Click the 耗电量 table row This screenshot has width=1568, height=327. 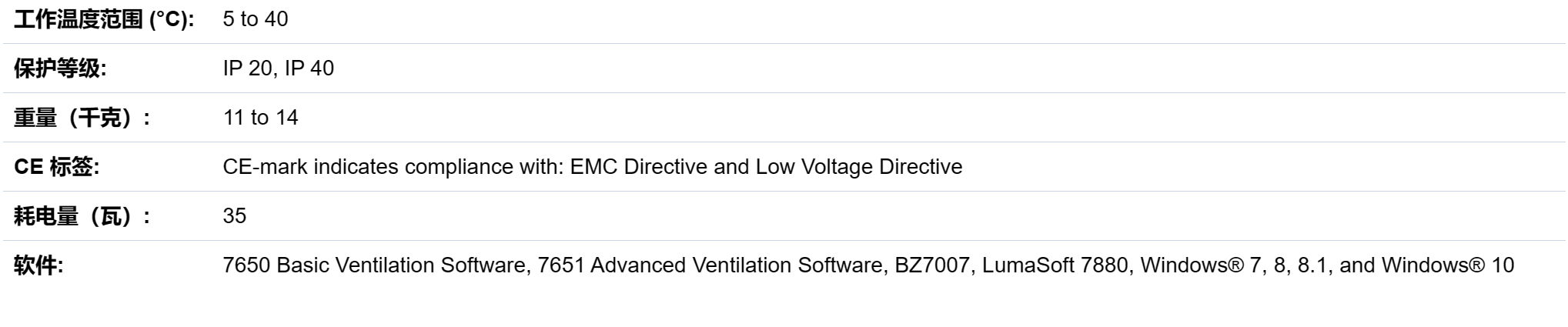pos(784,216)
